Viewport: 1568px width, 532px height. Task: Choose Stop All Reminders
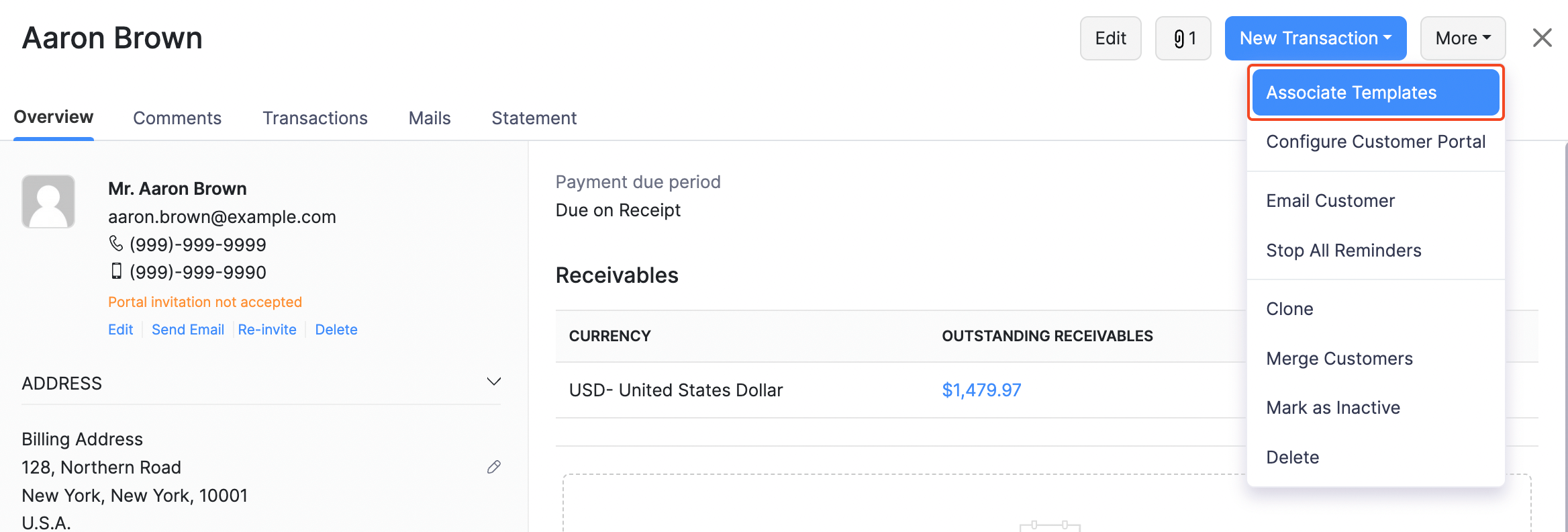(1344, 251)
